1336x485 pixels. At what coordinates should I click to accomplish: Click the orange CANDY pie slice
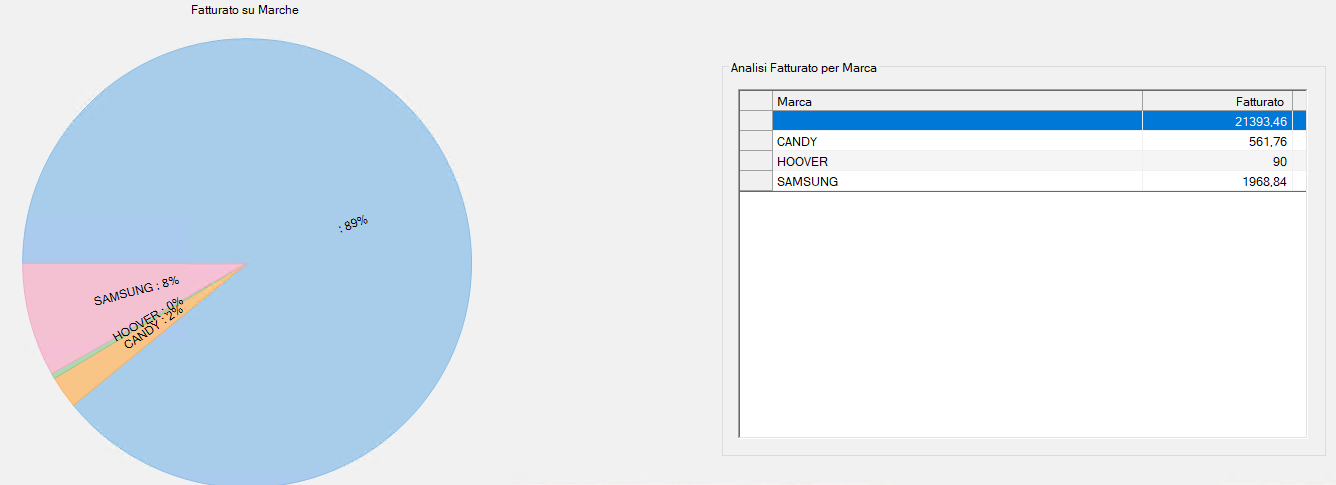[70, 389]
